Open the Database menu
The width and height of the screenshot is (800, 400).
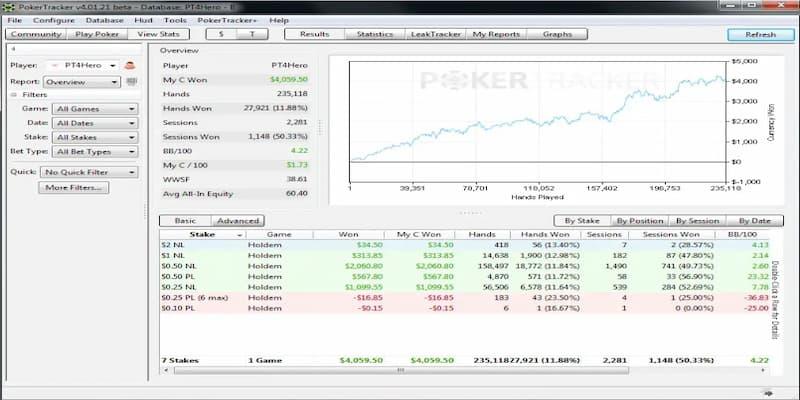[x=105, y=20]
